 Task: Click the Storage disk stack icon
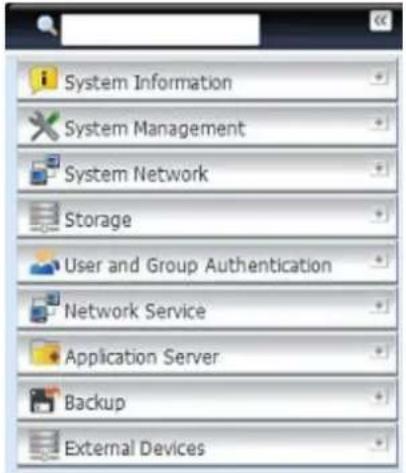(x=44, y=217)
